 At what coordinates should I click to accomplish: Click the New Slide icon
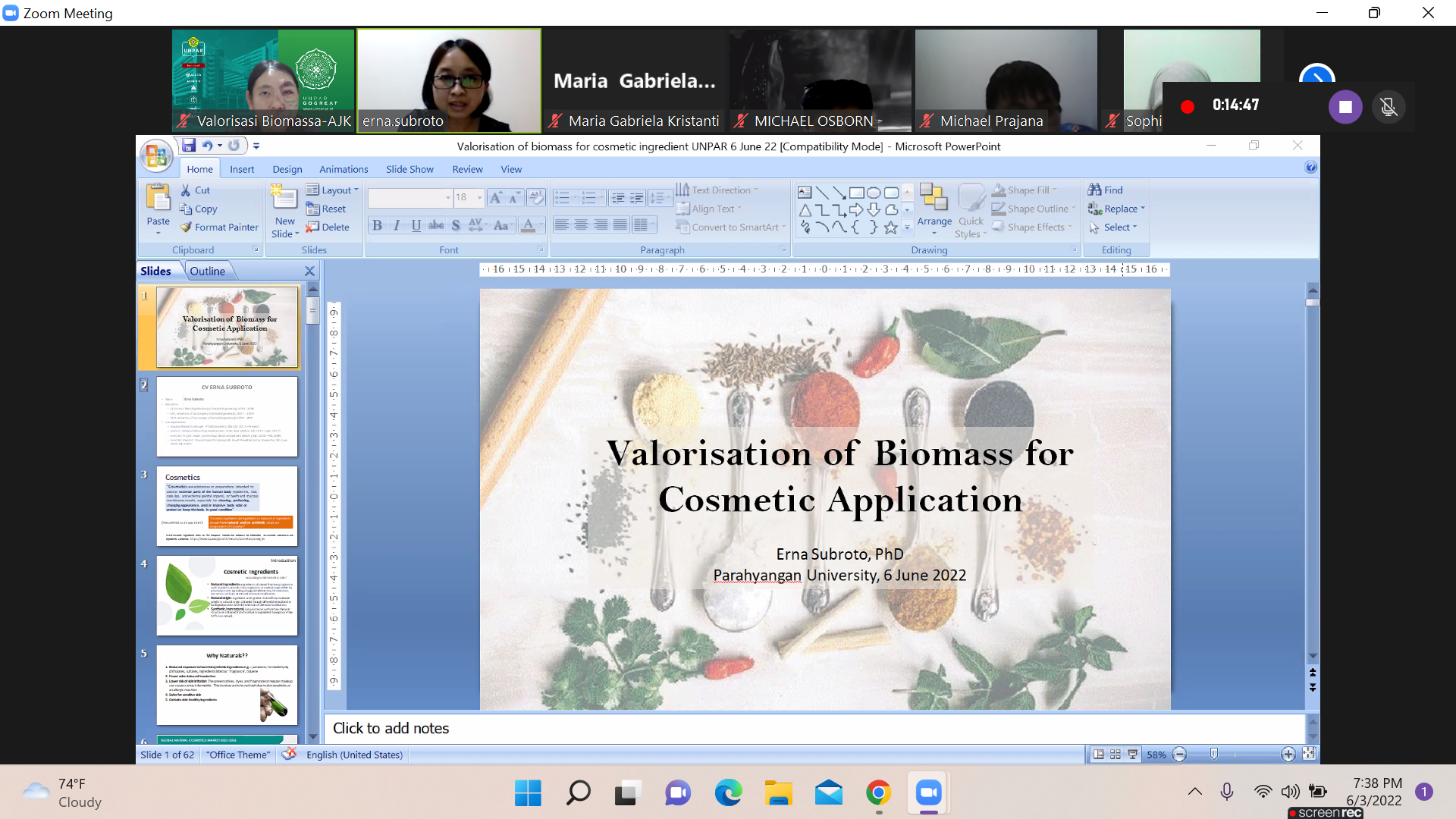[x=284, y=198]
